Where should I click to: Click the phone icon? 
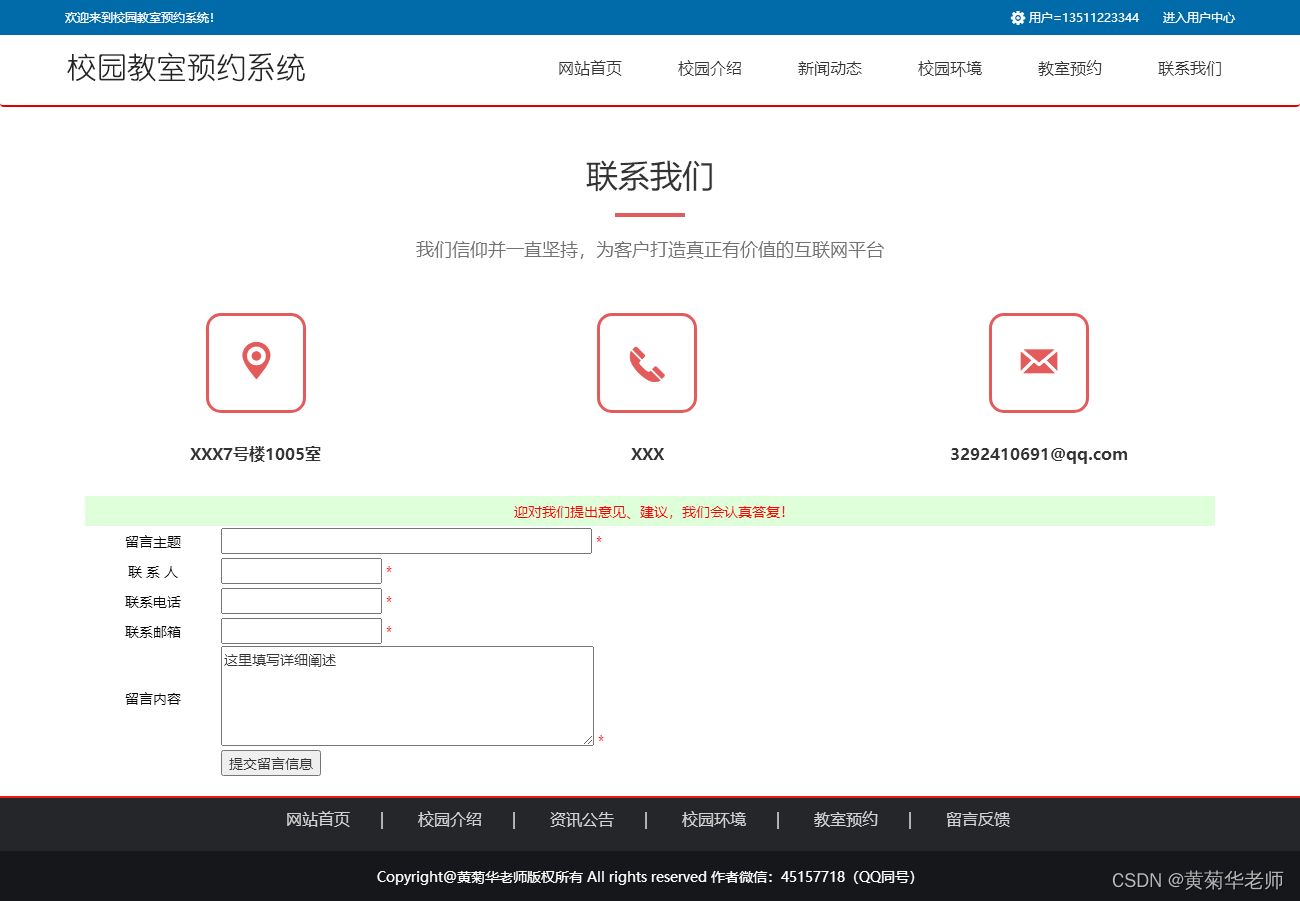647,363
